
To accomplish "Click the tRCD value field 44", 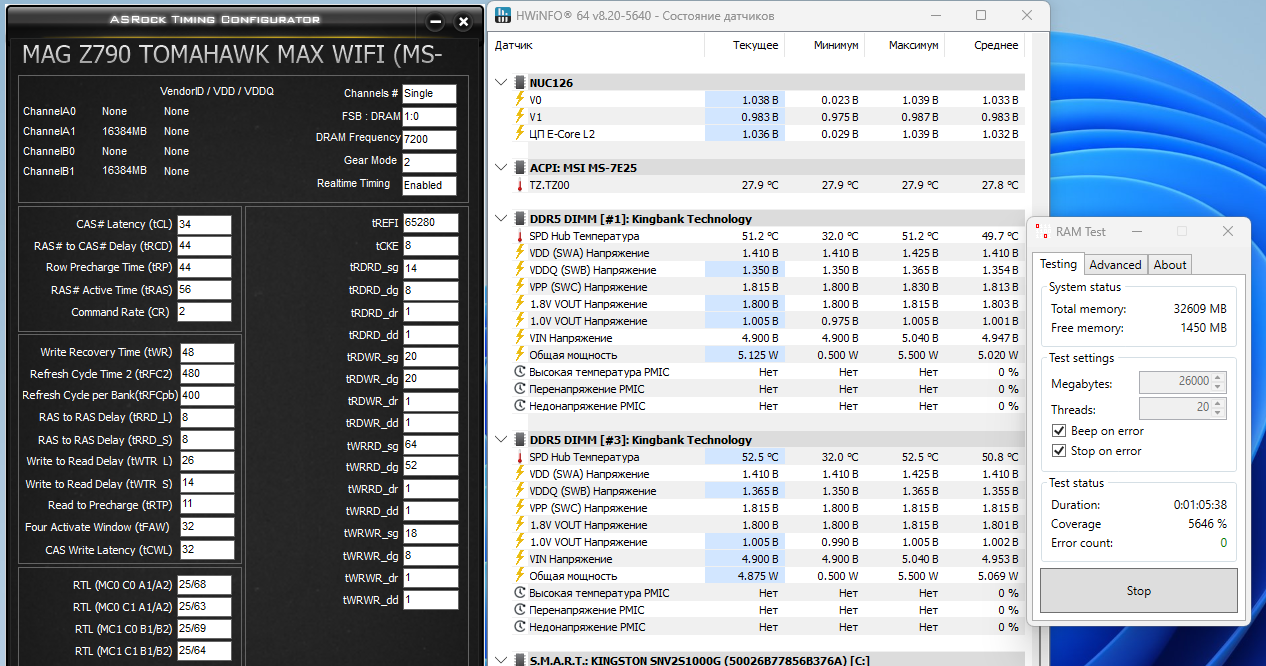I will click(x=204, y=246).
